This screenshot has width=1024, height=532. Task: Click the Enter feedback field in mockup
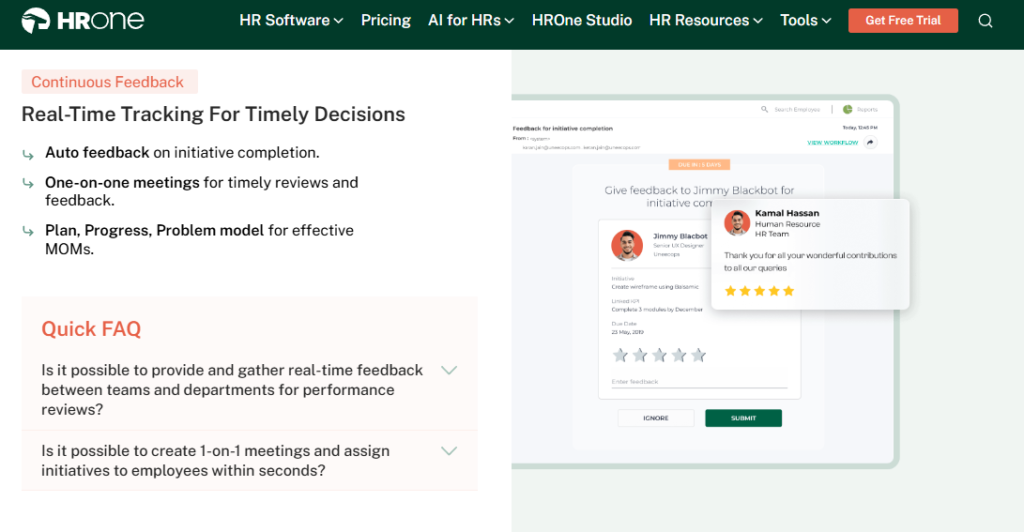tap(699, 382)
